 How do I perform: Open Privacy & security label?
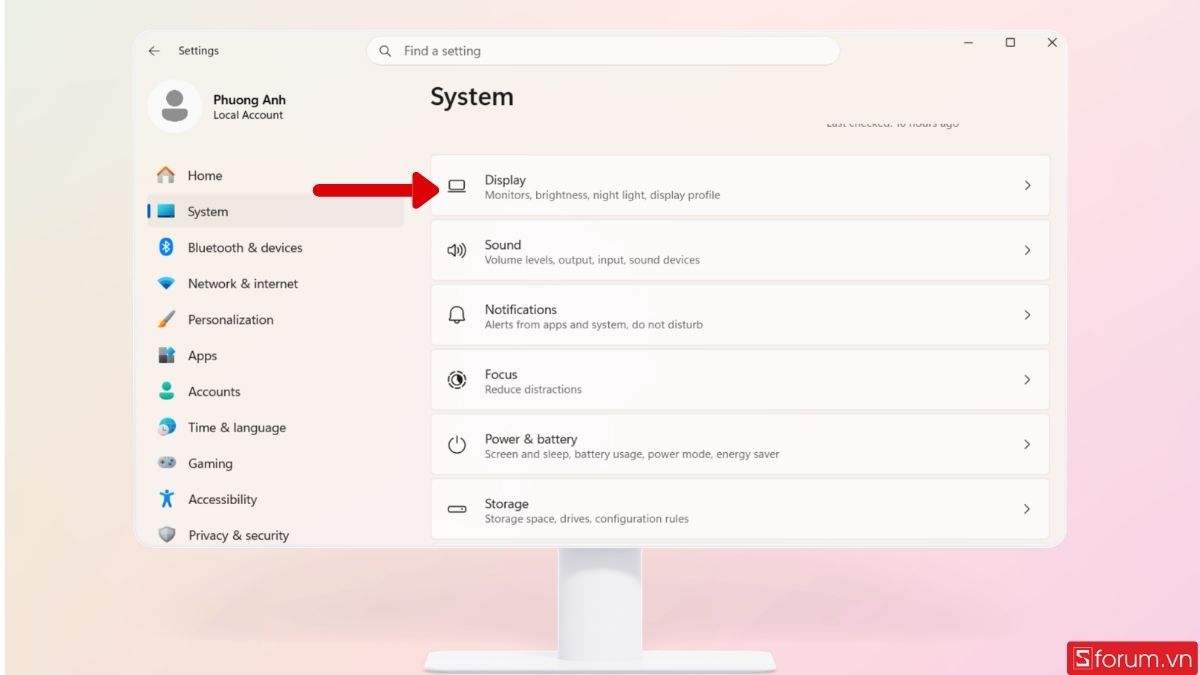239,535
